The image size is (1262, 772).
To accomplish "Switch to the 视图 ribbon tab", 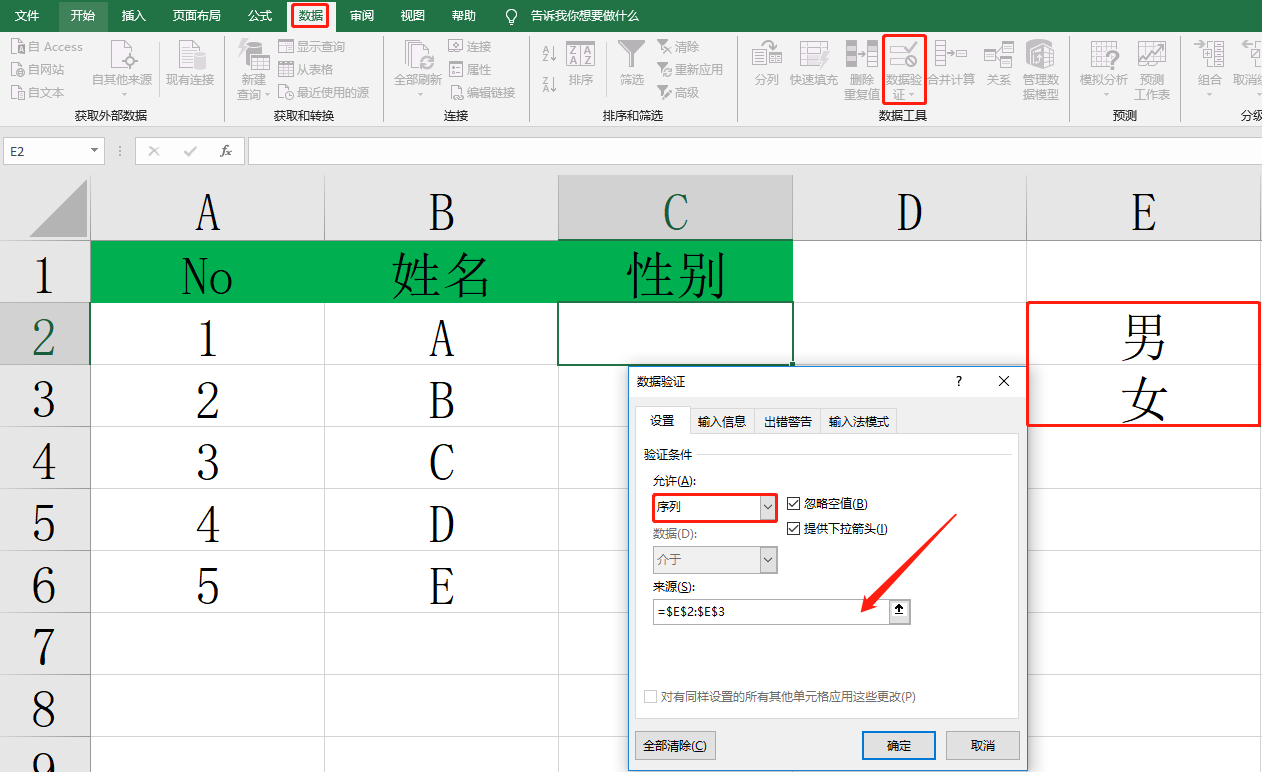I will (412, 16).
